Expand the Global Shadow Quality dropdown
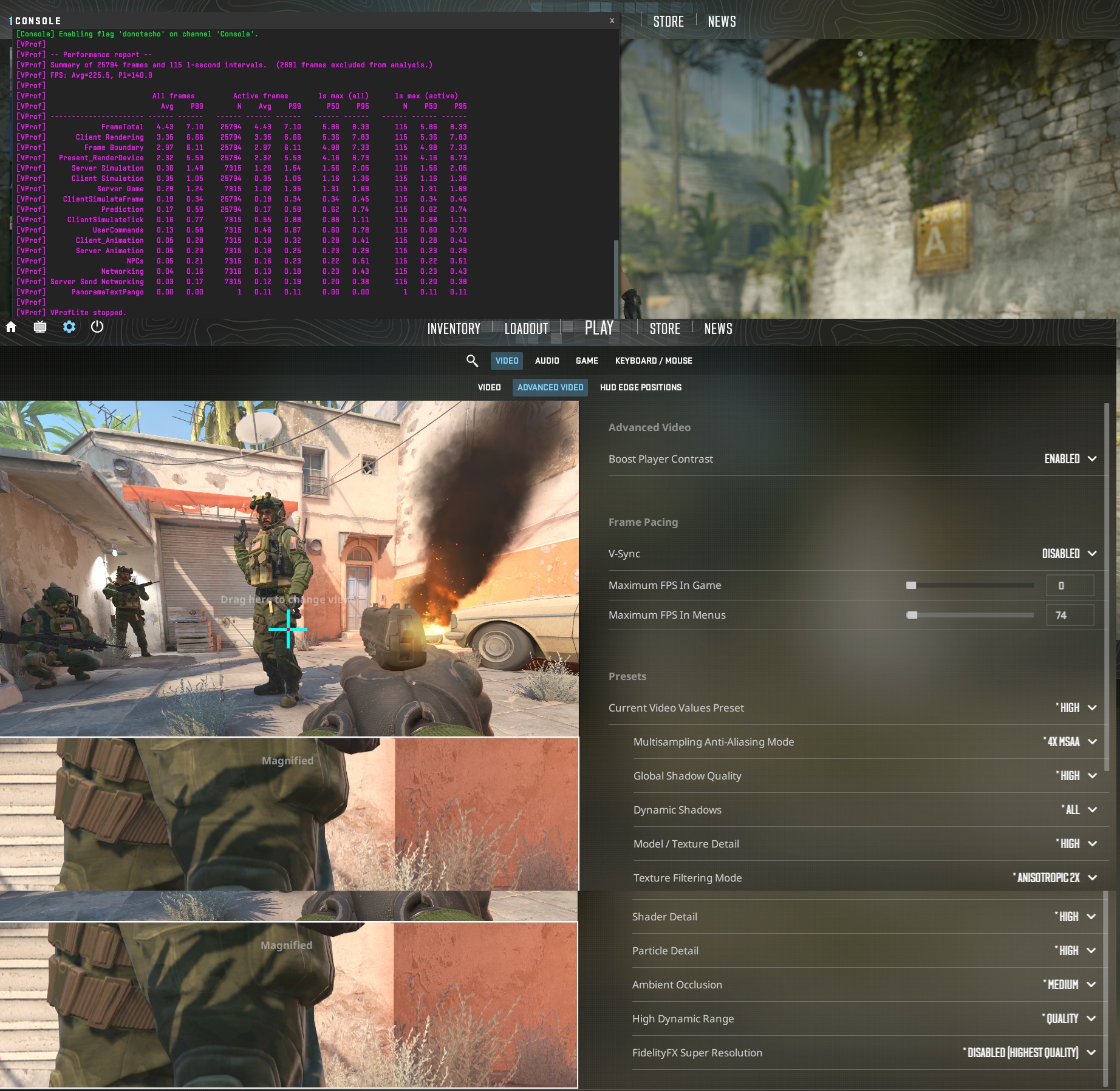1120x1091 pixels. pyautogui.click(x=1076, y=776)
